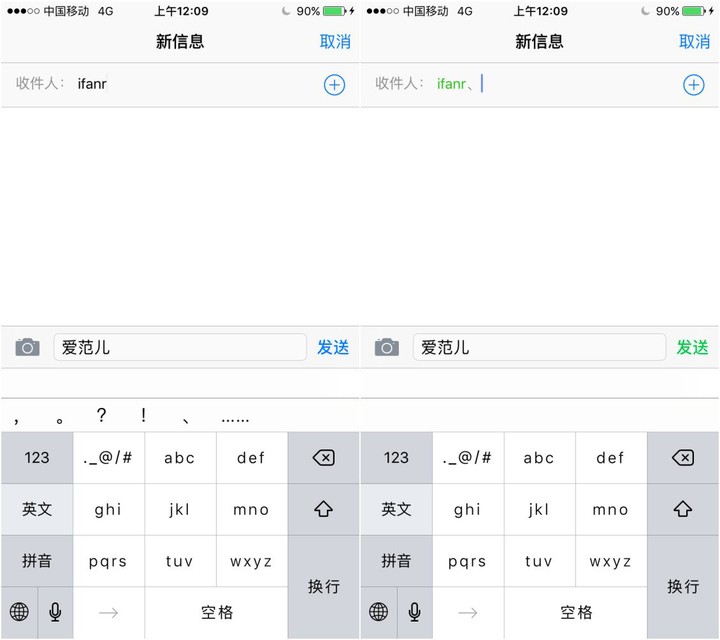The width and height of the screenshot is (720, 640).
Task: Toggle the shift key on the left keyboard
Action: tap(323, 509)
